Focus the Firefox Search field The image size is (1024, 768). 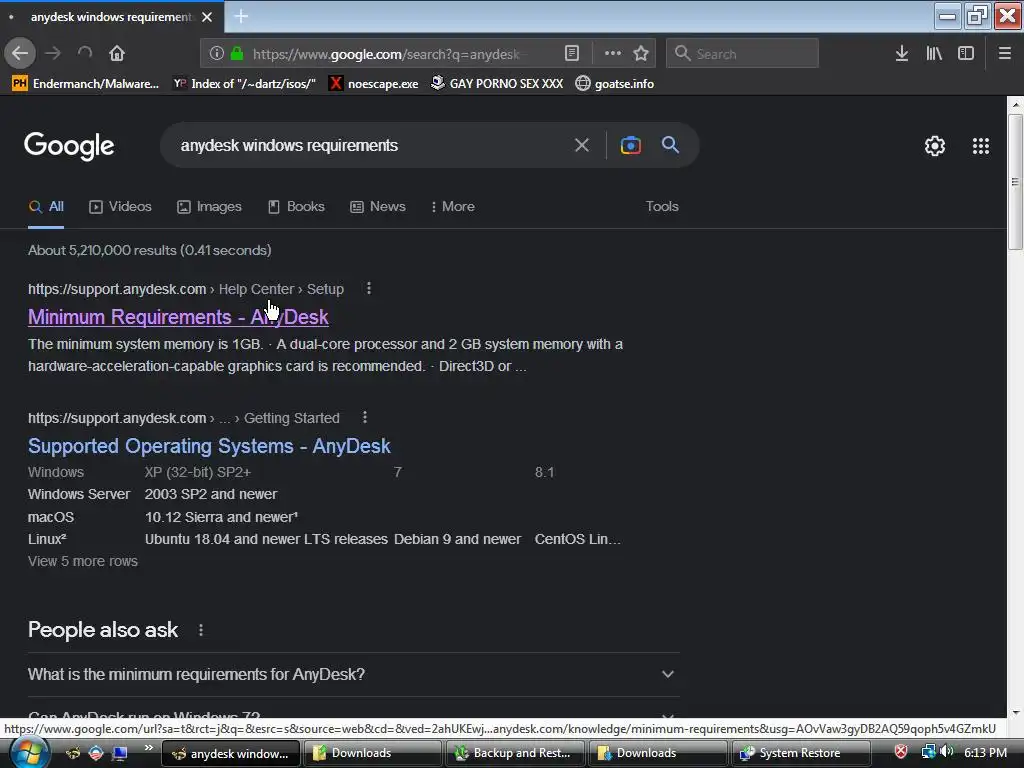pos(742,54)
